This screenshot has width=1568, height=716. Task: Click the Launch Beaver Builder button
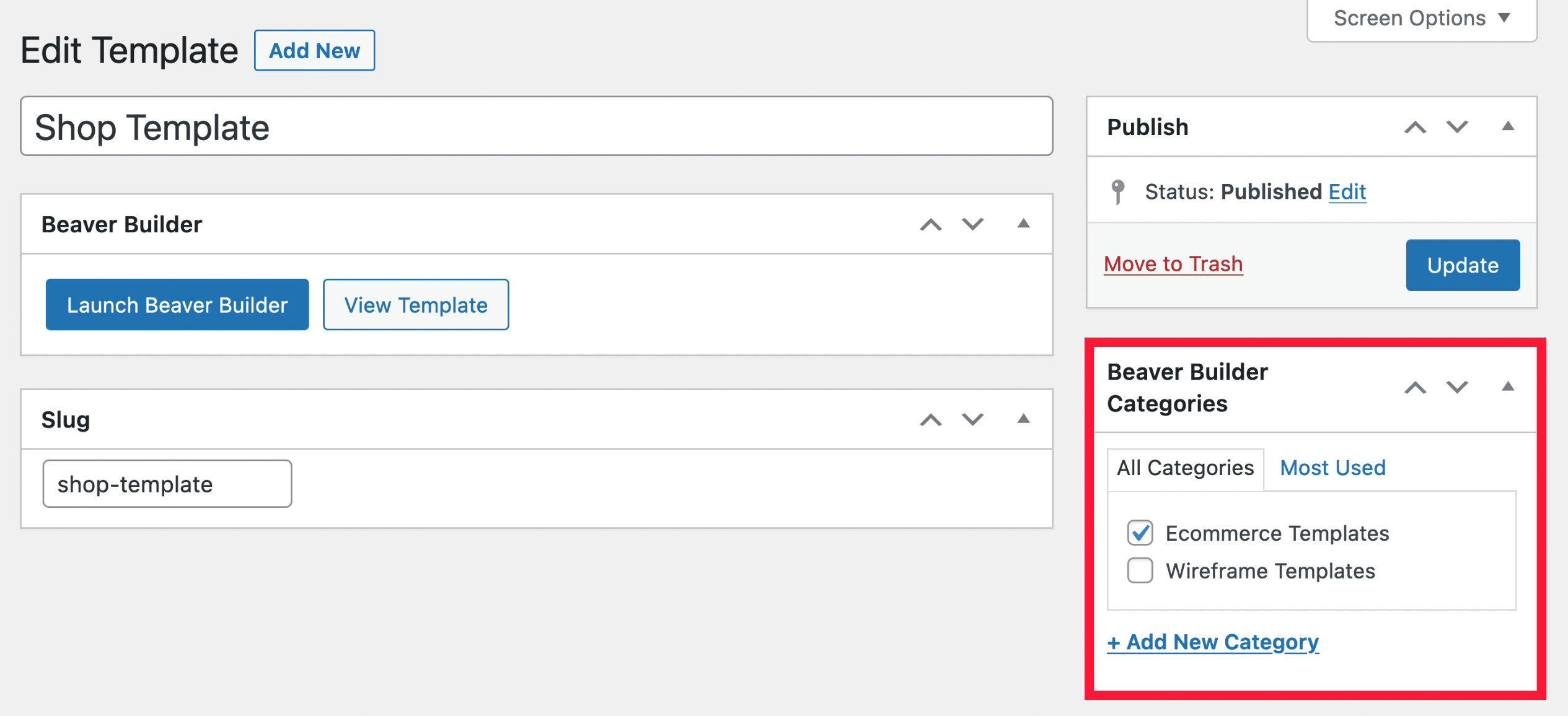(x=177, y=304)
